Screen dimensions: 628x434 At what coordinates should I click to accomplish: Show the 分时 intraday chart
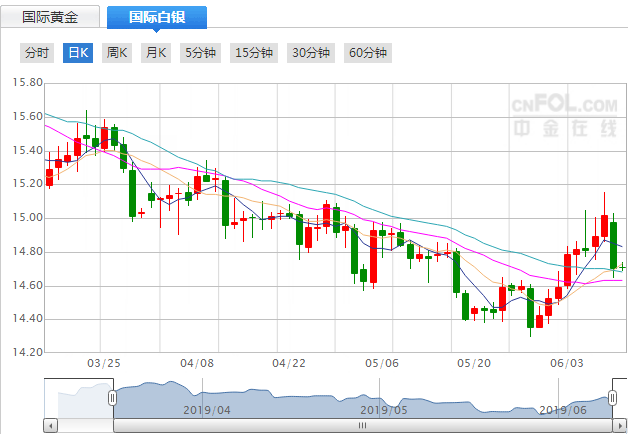tap(36, 53)
